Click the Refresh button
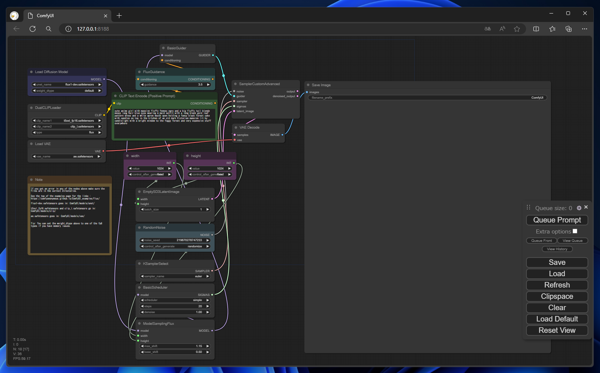 click(x=557, y=285)
